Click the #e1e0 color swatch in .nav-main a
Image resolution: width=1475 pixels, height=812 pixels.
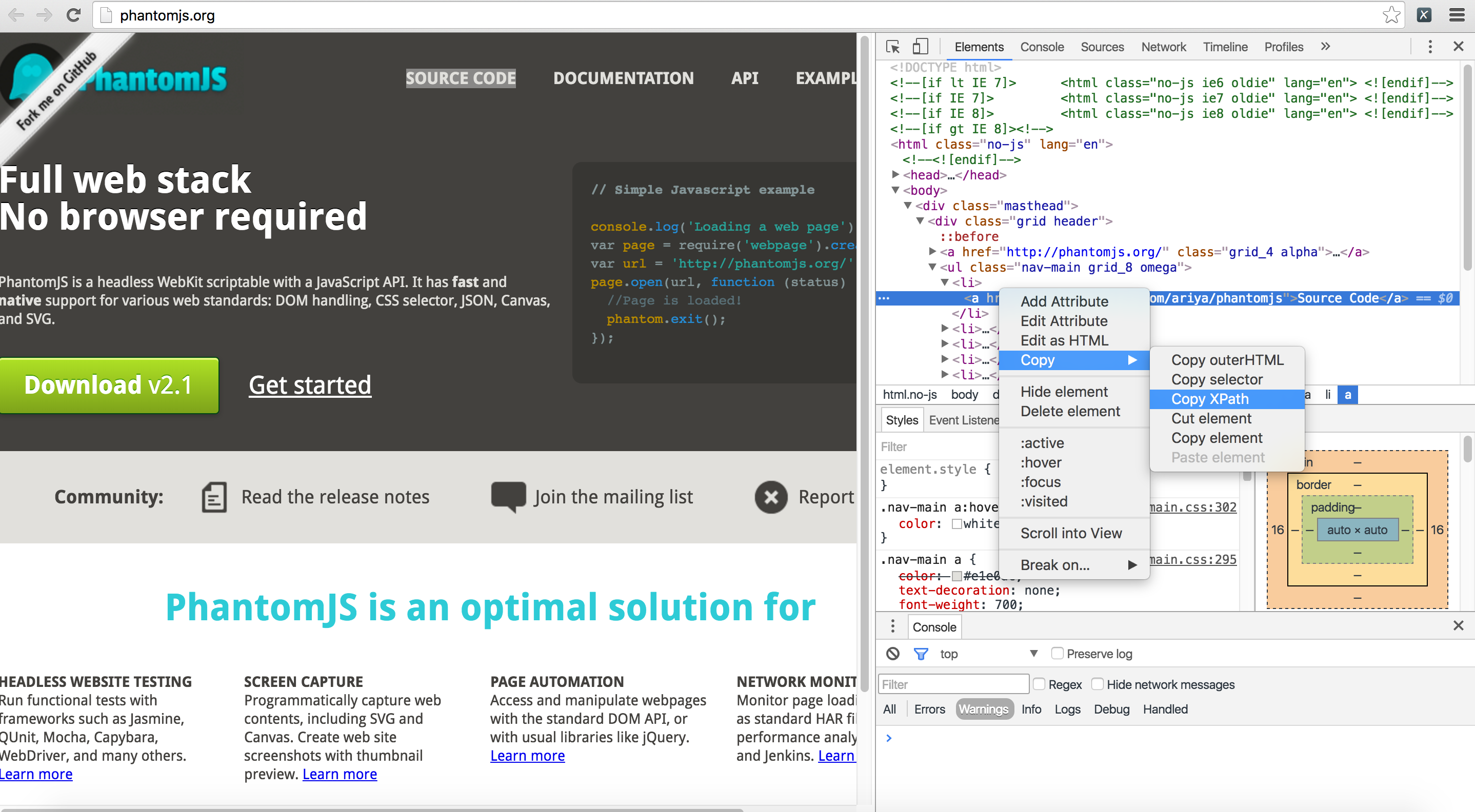956,576
